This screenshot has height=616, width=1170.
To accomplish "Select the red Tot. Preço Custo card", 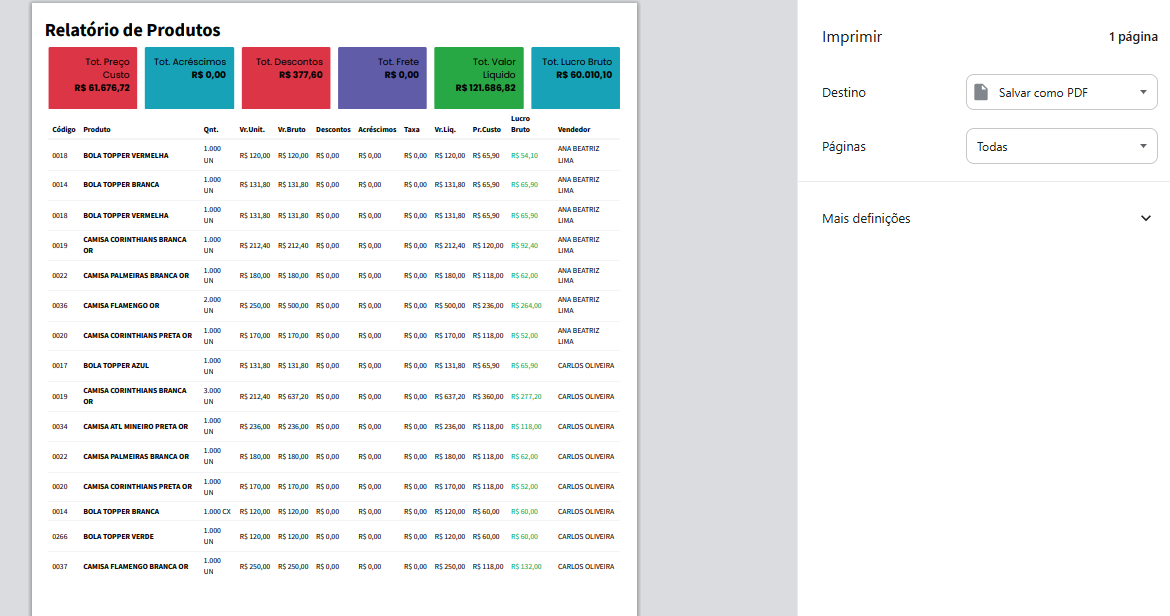I will tap(93, 78).
